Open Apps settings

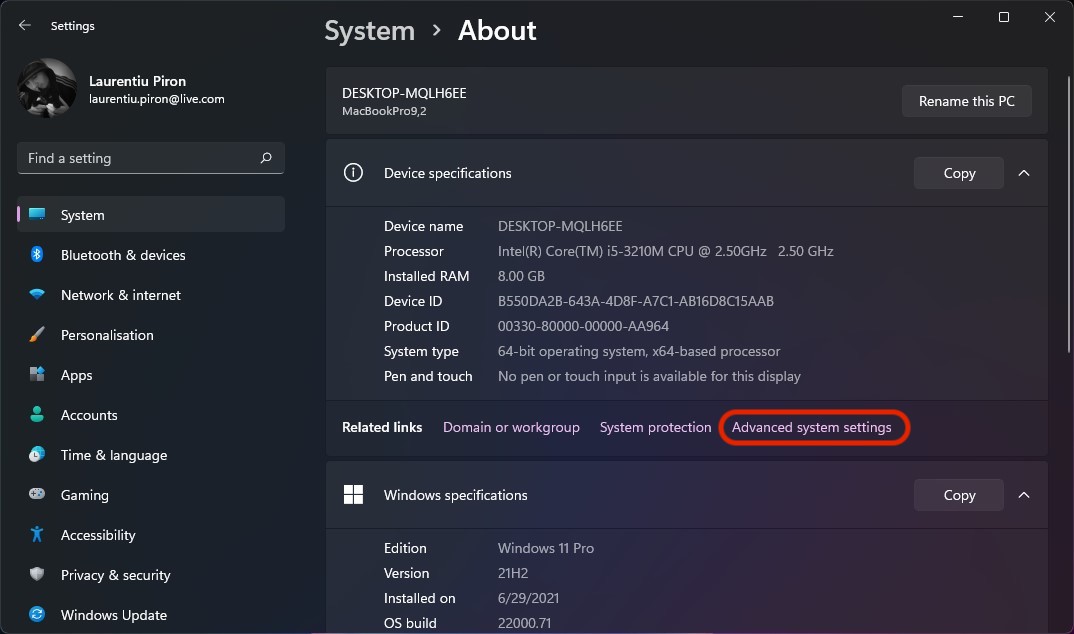click(x=151, y=375)
